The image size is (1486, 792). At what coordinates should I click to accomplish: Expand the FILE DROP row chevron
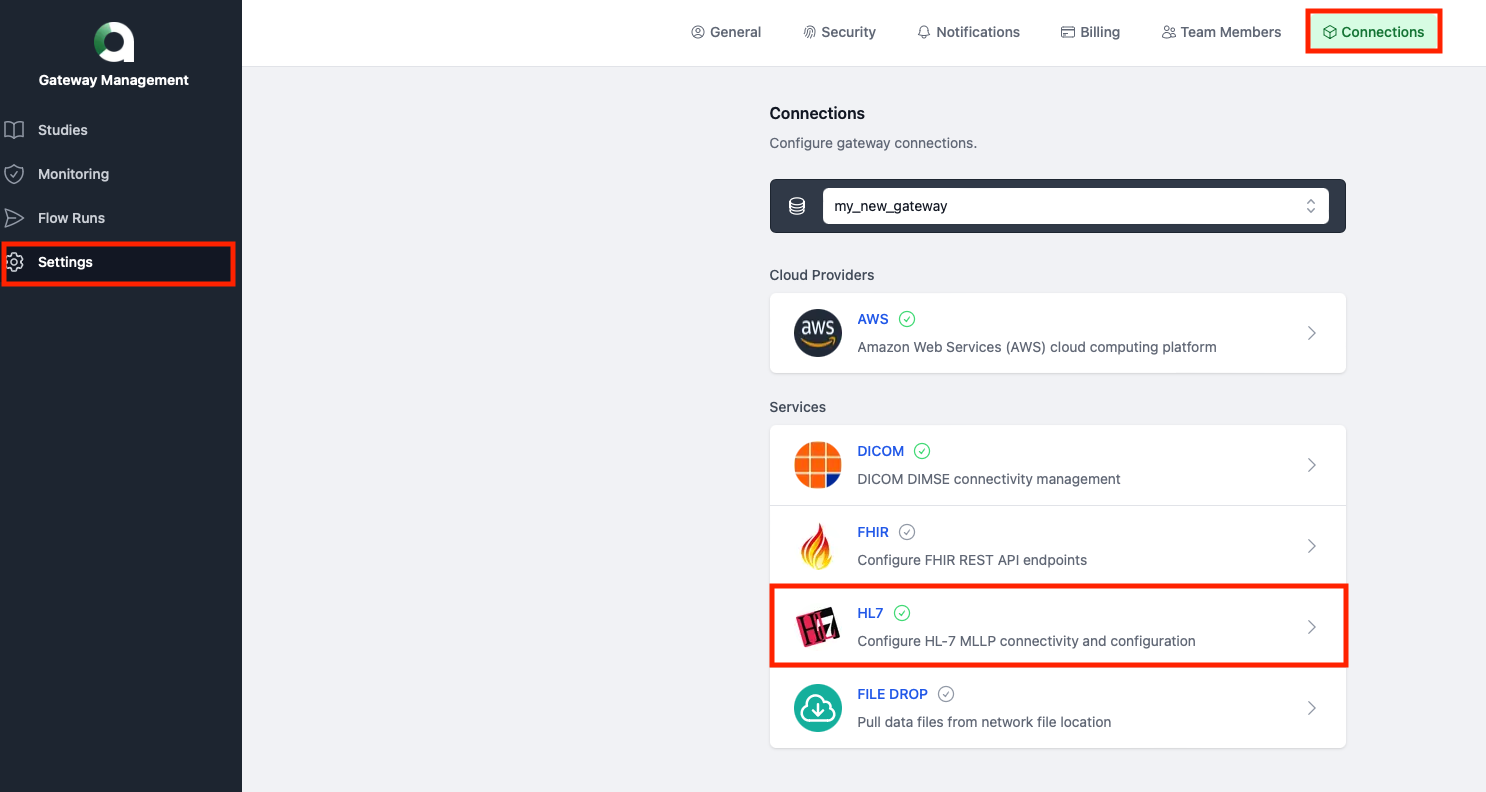(x=1312, y=708)
